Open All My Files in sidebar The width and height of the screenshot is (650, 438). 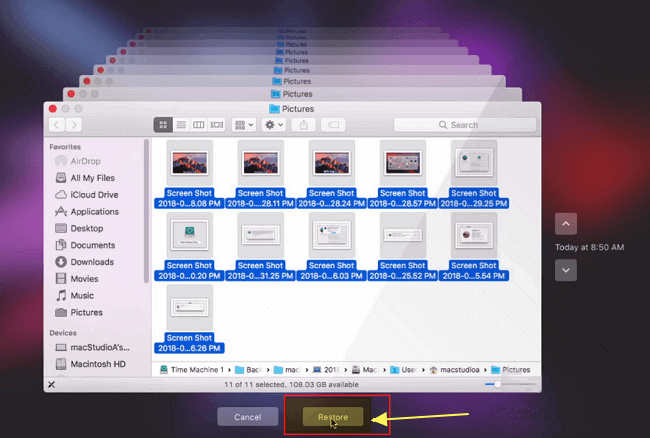(85, 178)
